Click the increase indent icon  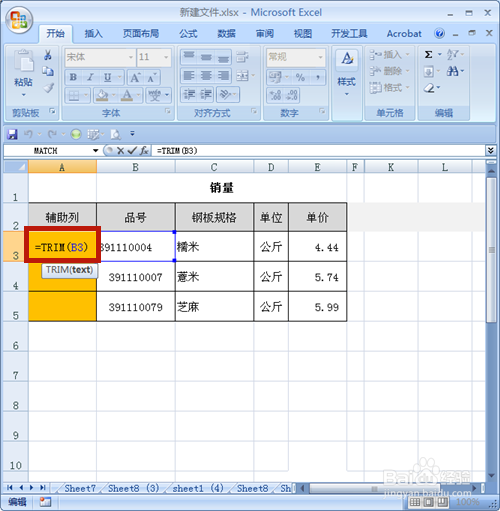coord(206,95)
